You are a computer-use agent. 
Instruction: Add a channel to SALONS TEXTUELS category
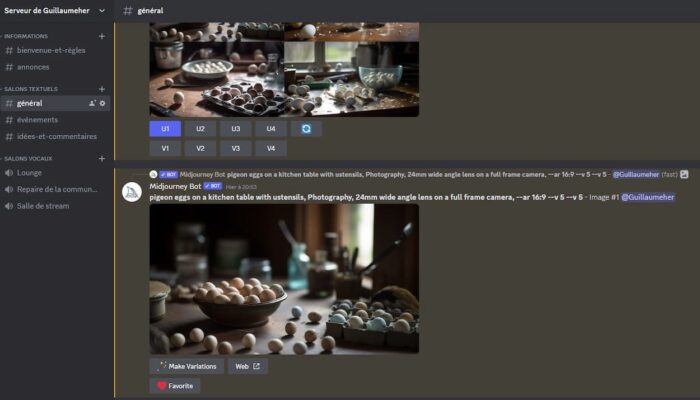click(102, 89)
